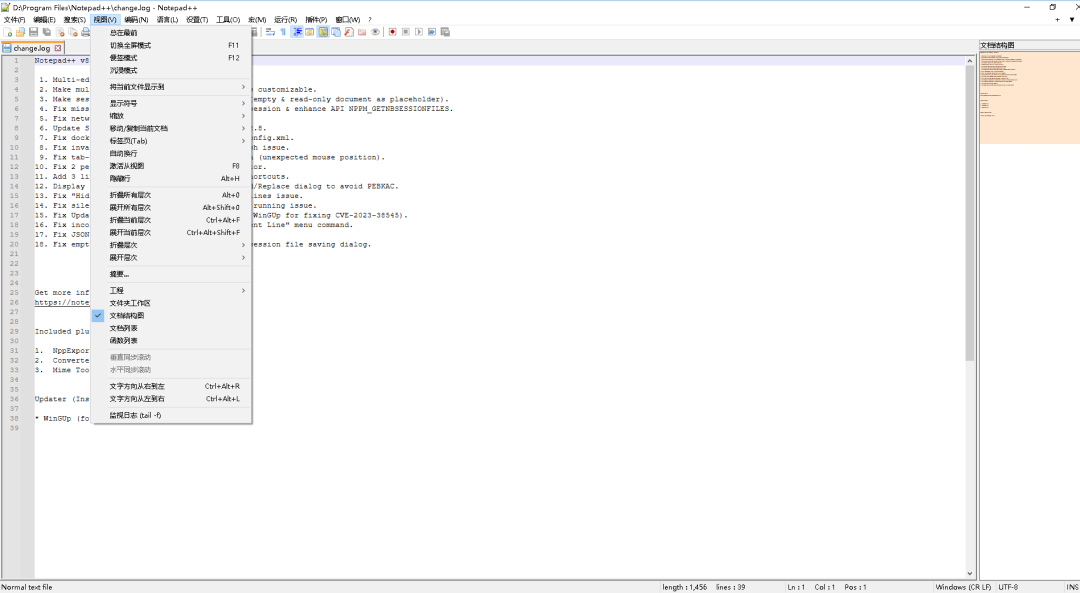Image resolution: width=1080 pixels, height=593 pixels.
Task: Click editor scrollbar down arrow
Action: pyautogui.click(x=969, y=573)
